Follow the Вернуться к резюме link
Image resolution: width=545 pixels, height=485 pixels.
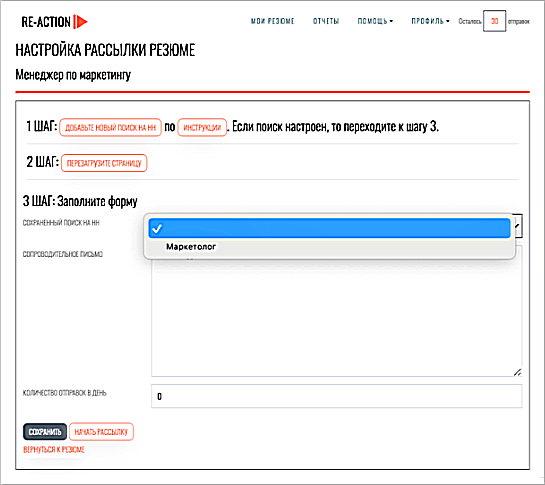(54, 450)
